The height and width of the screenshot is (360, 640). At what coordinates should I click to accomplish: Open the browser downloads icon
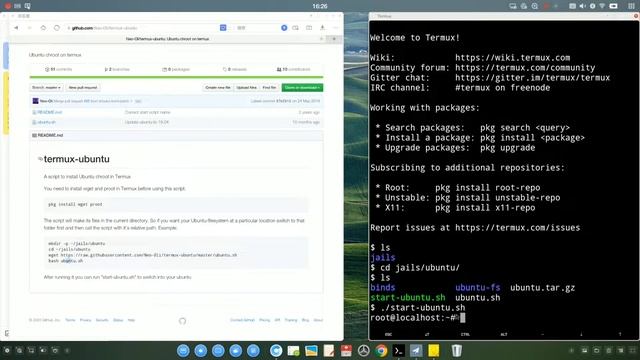click(x=322, y=28)
